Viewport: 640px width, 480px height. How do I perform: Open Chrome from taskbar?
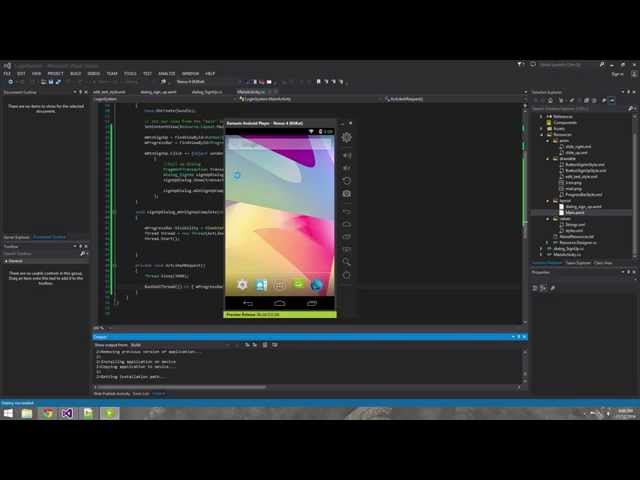[47, 413]
